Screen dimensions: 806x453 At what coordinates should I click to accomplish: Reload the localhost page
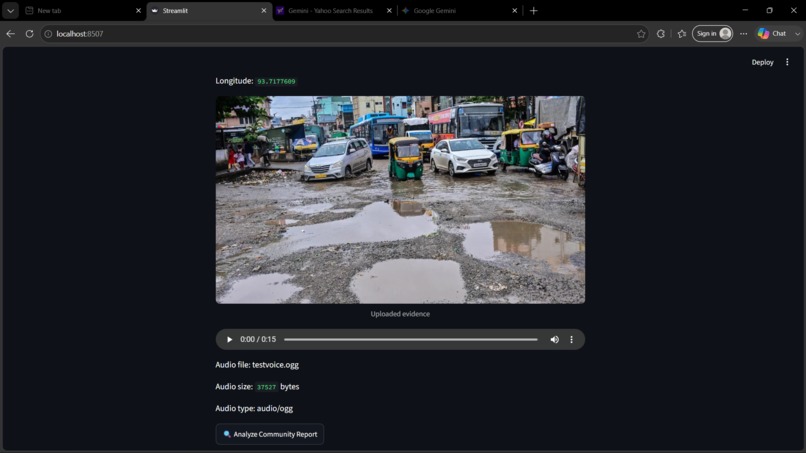point(29,33)
